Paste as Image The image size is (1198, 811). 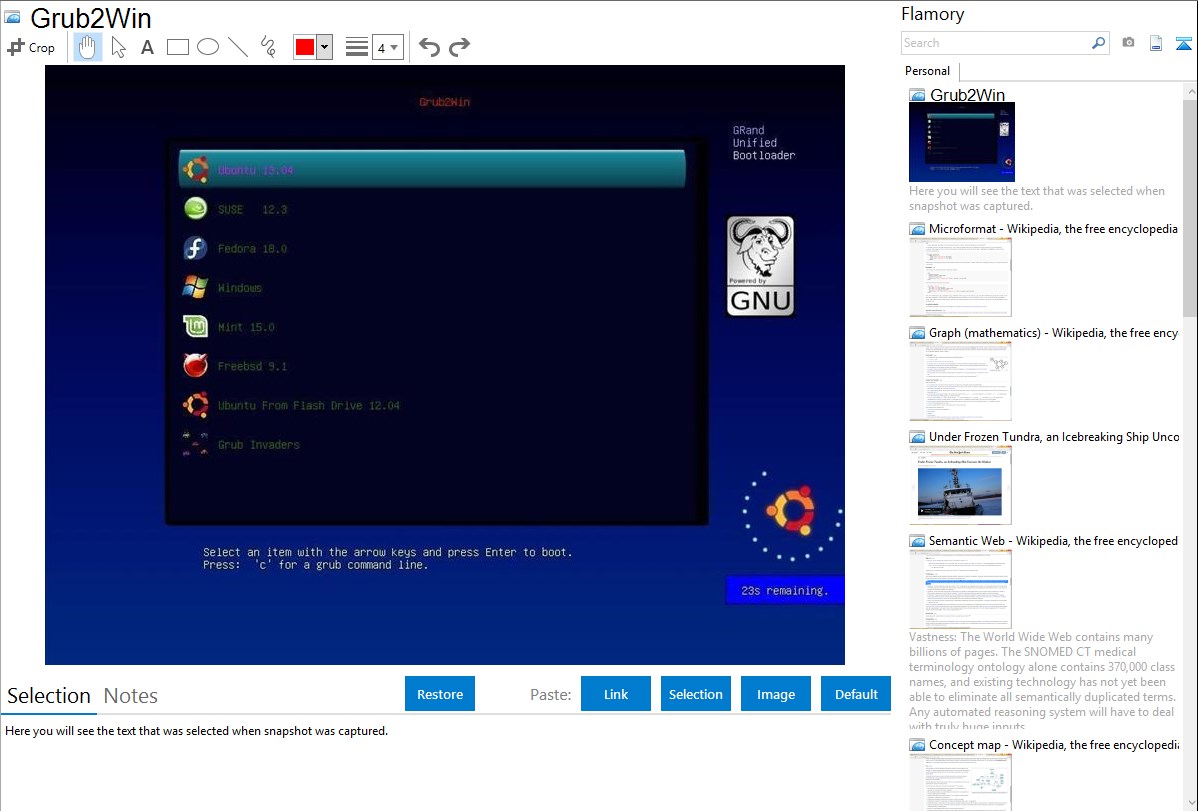[x=776, y=694]
